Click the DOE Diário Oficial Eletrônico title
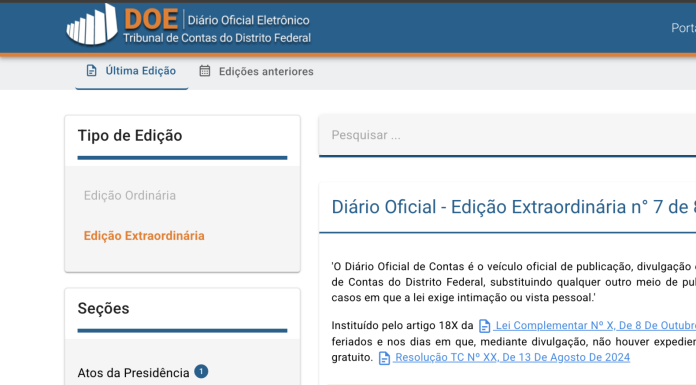Screen dimensions: 696x385 click(217, 20)
